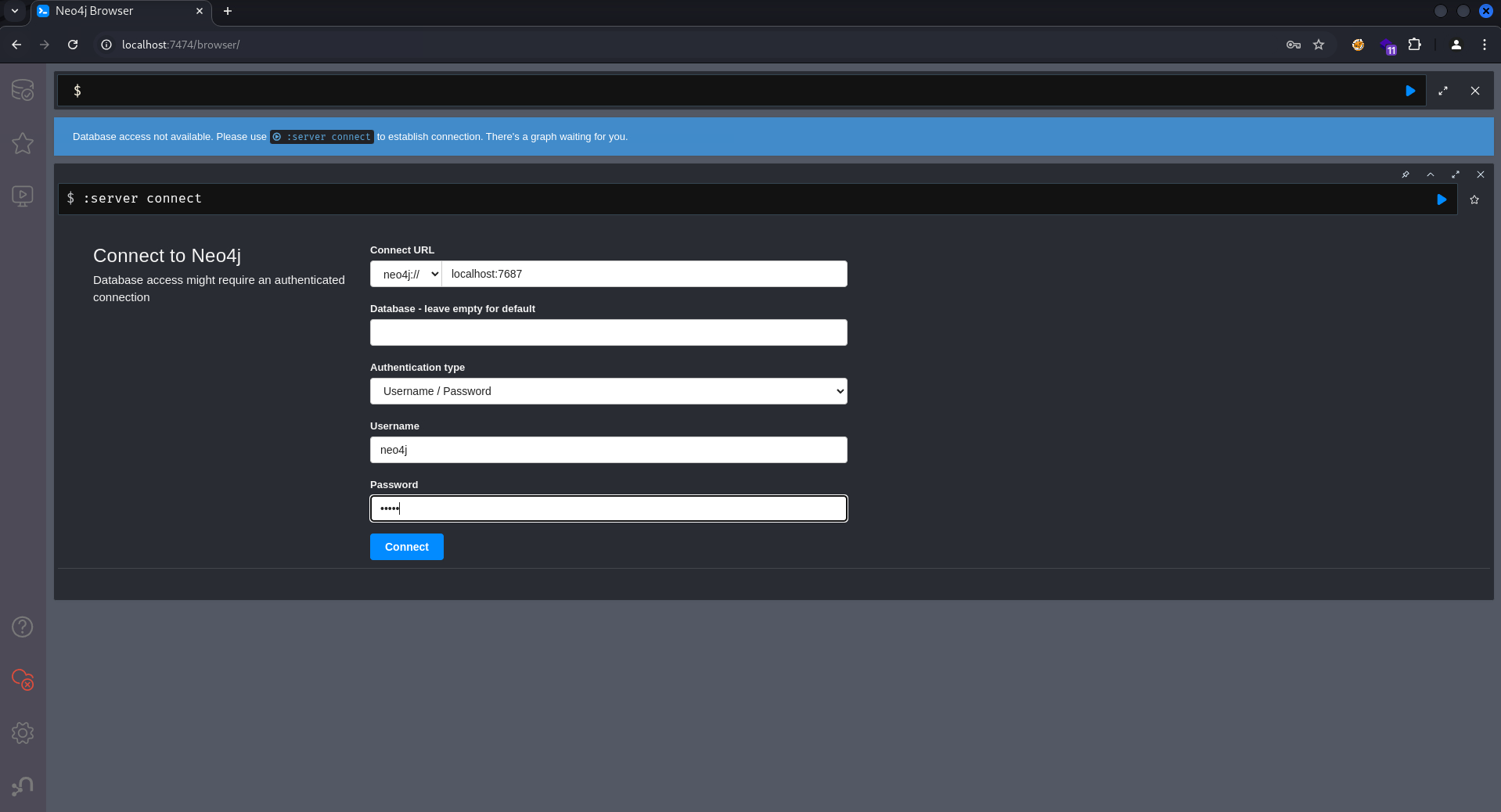Open the Chrome profile icon
The height and width of the screenshot is (812, 1501).
(1456, 45)
